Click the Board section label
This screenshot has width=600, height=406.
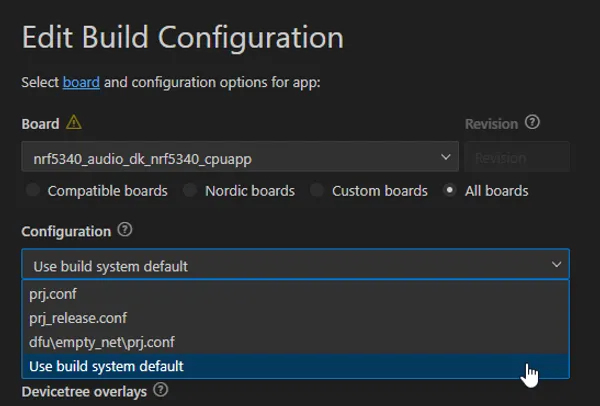tap(40, 124)
